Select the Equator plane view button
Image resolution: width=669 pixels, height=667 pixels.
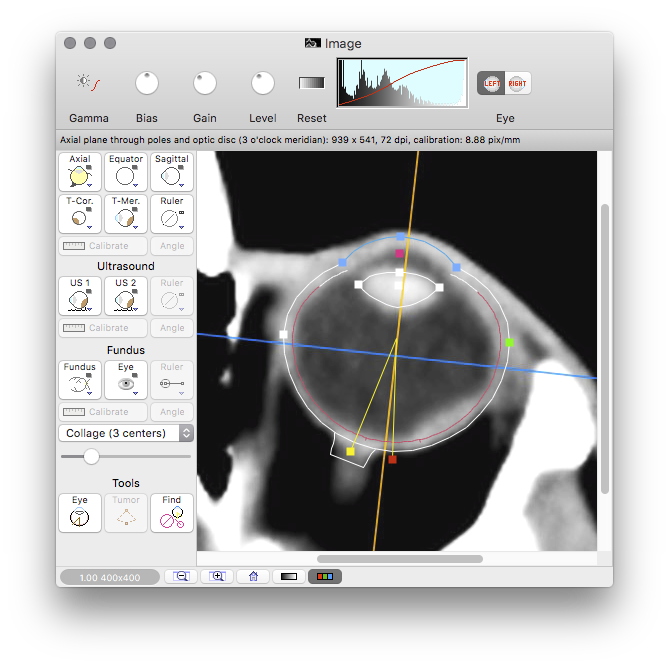[126, 172]
